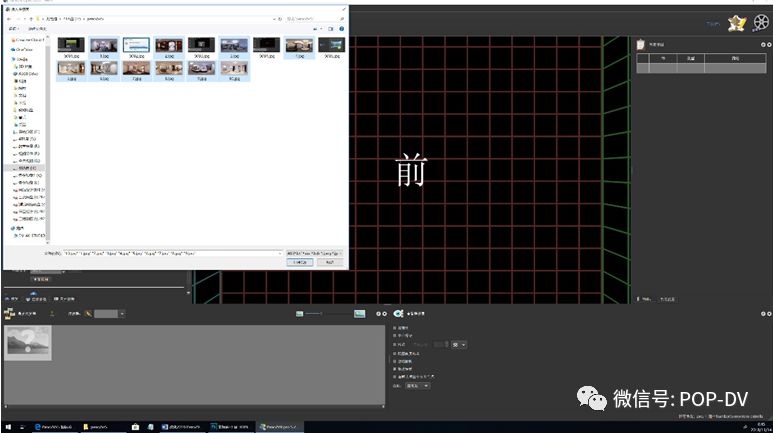Switch to the File Explorer taskbar window

click(x=103, y=427)
